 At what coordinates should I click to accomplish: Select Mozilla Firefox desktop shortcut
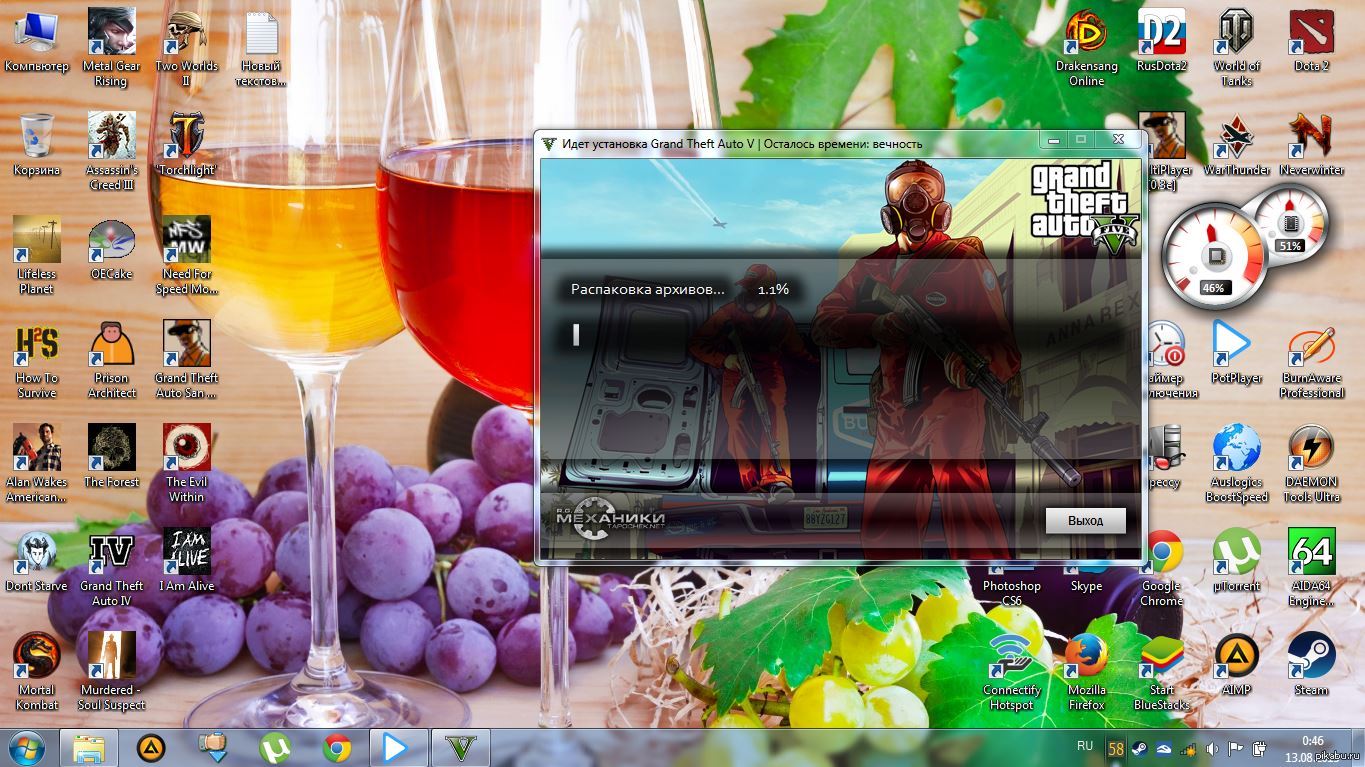(1086, 672)
